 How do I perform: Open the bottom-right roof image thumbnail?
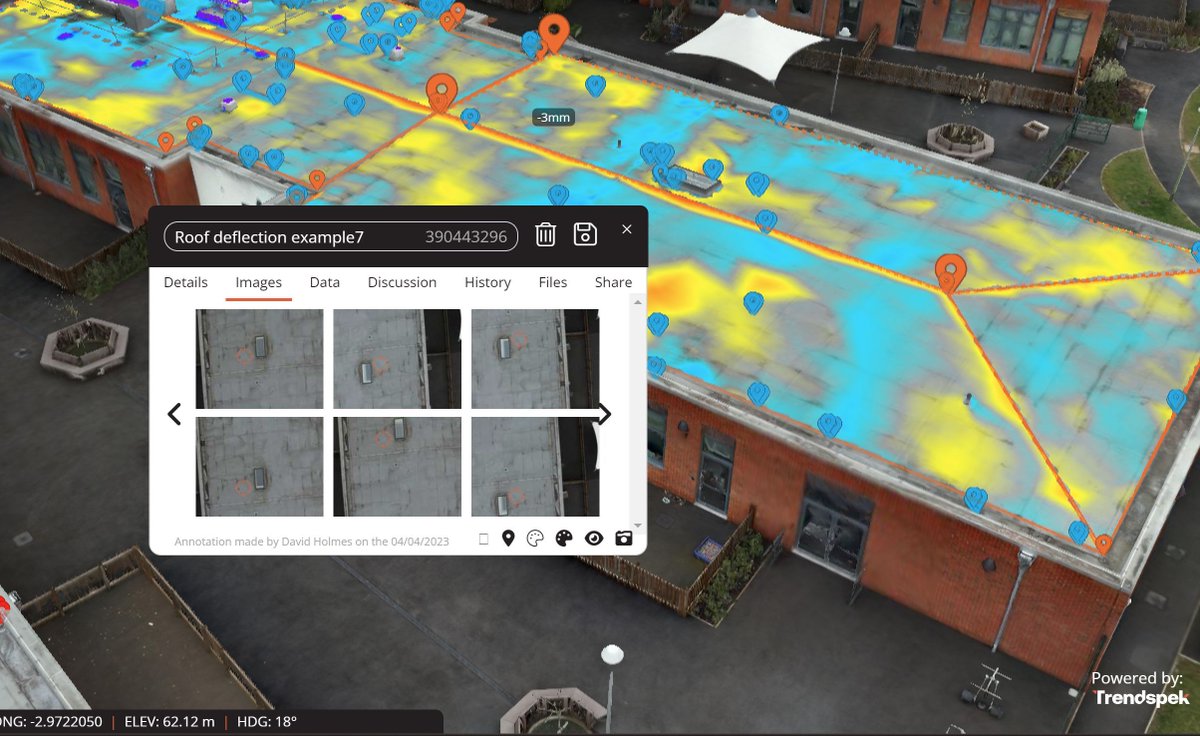535,466
